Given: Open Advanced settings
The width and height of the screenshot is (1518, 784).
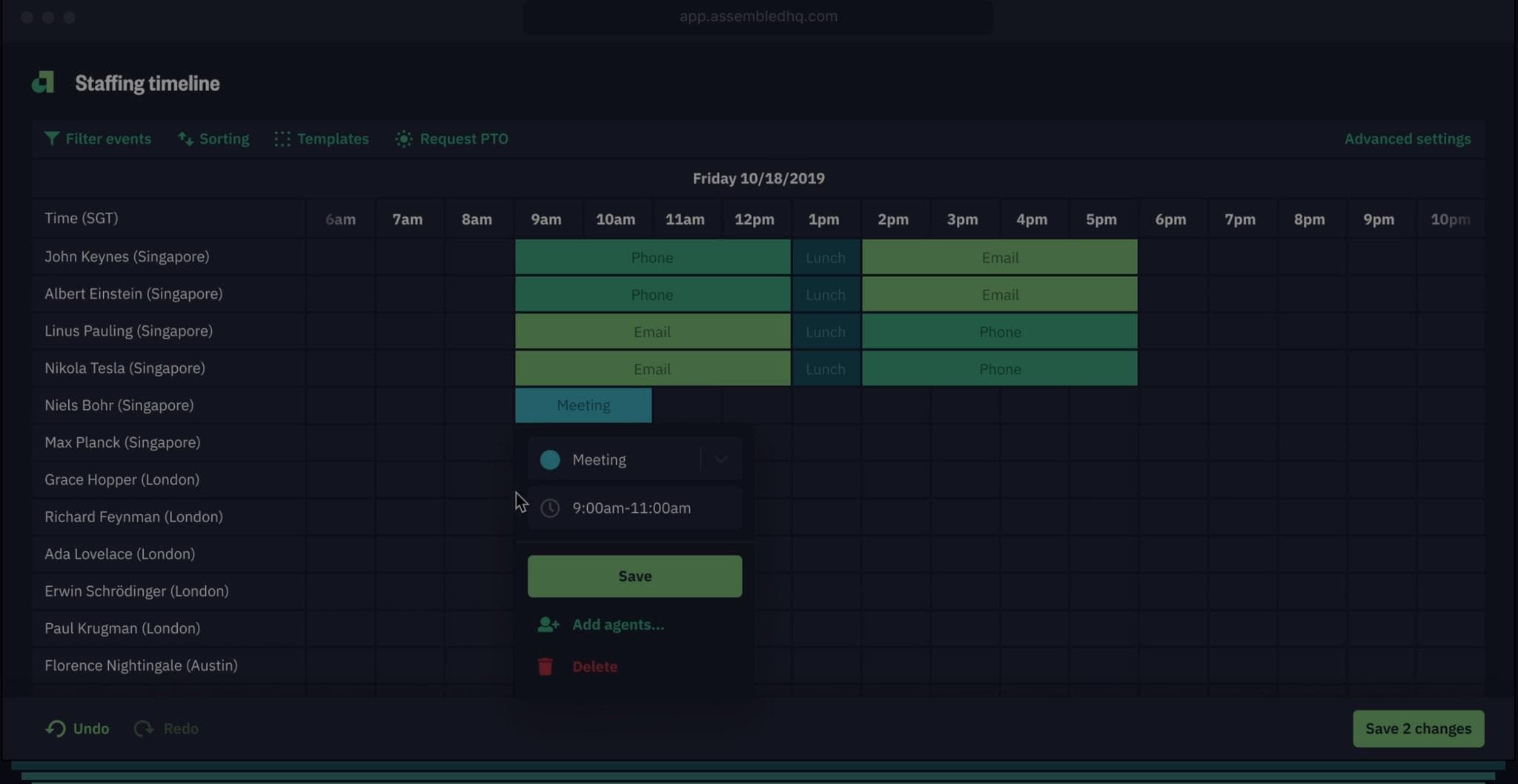Looking at the screenshot, I should point(1407,139).
